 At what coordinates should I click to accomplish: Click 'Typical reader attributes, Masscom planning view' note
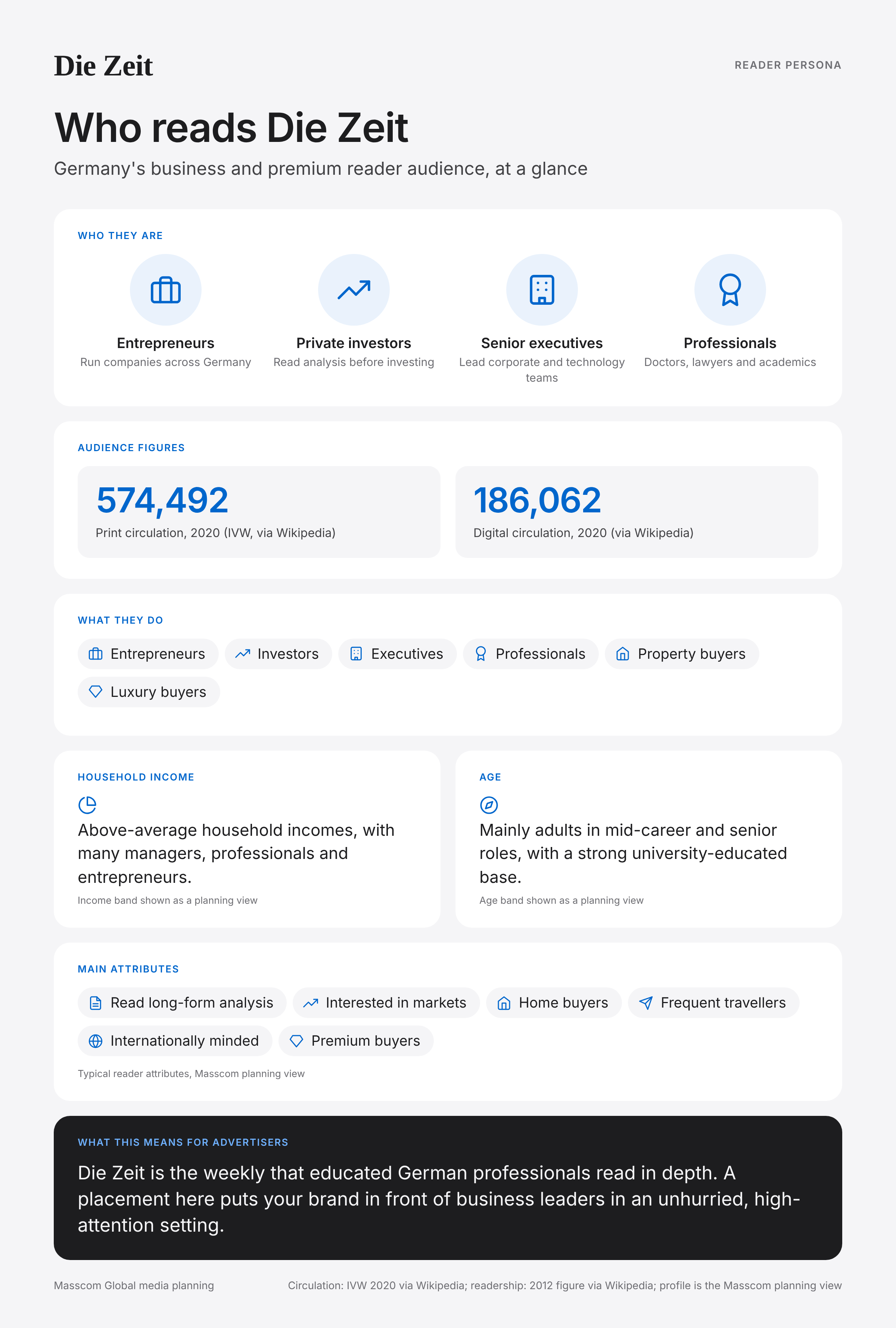tap(191, 1074)
